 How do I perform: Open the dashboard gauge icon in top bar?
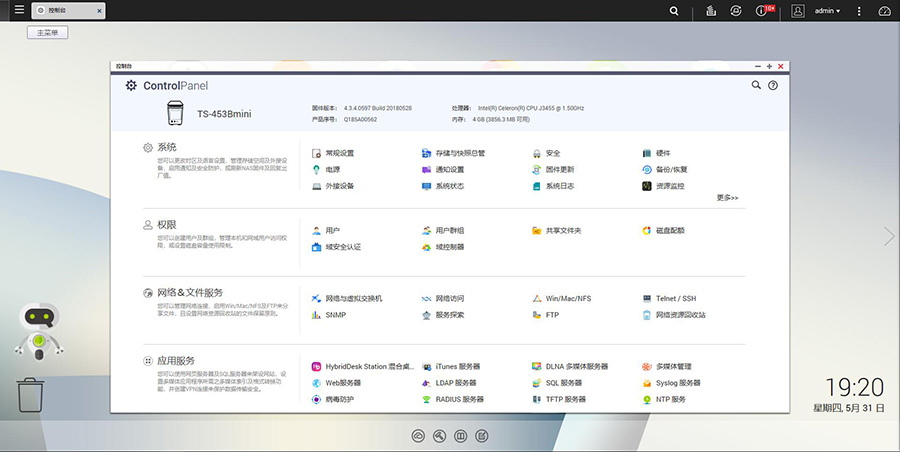click(884, 11)
